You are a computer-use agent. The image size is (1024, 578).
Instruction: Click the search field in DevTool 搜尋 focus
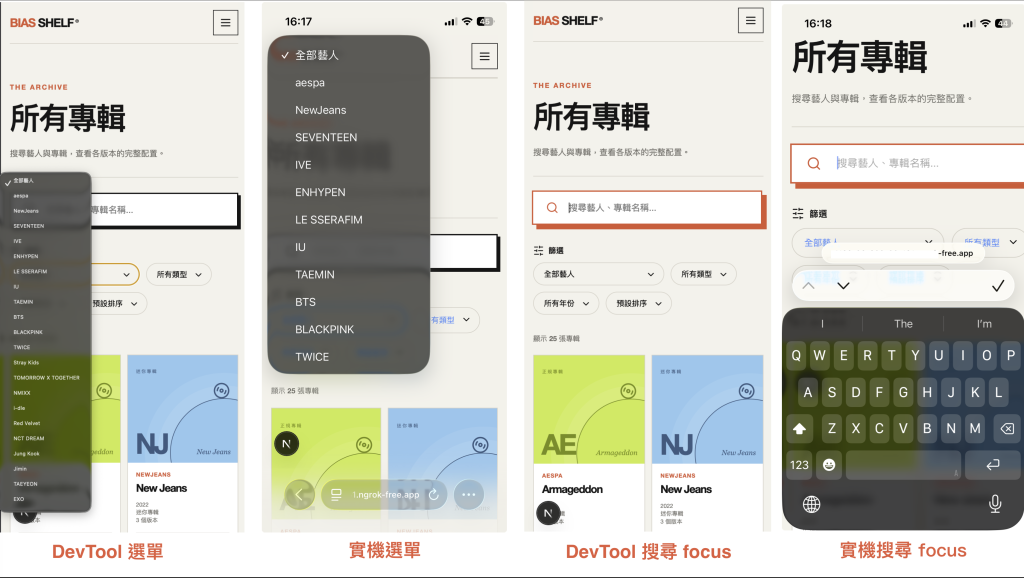pyautogui.click(x=647, y=208)
